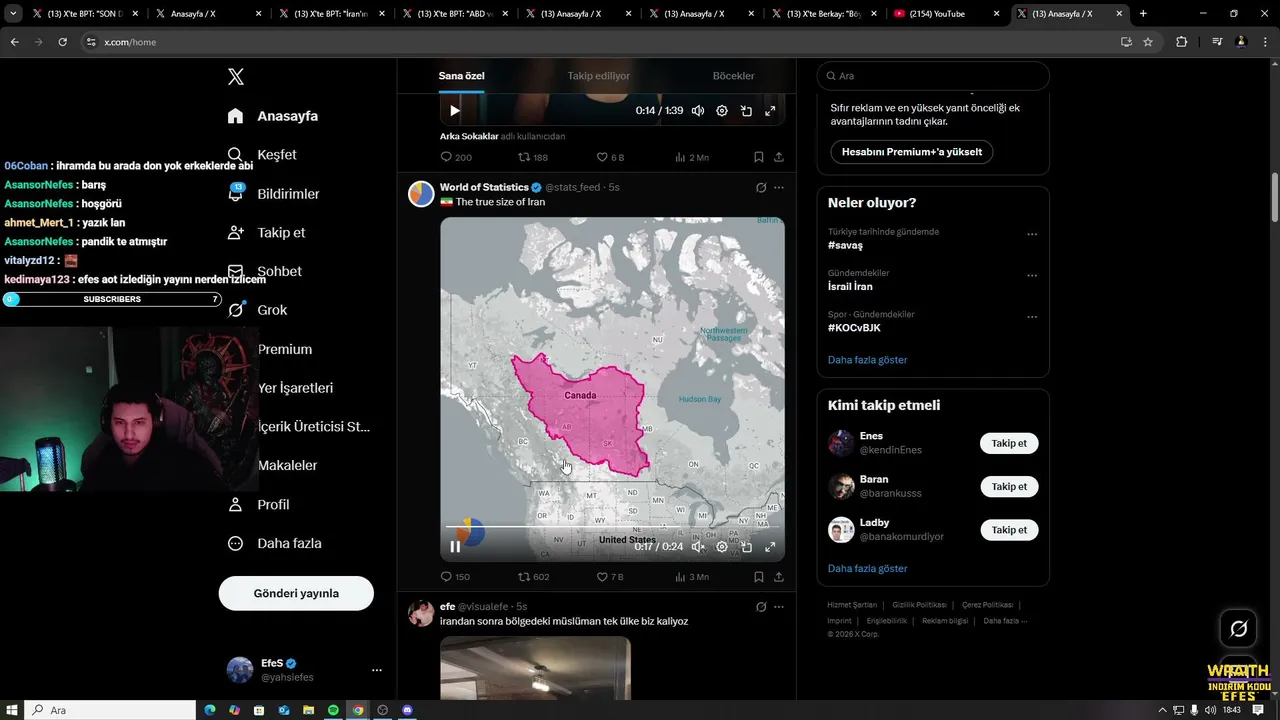
Task: Open more options on efe @visualefe post
Action: click(779, 607)
